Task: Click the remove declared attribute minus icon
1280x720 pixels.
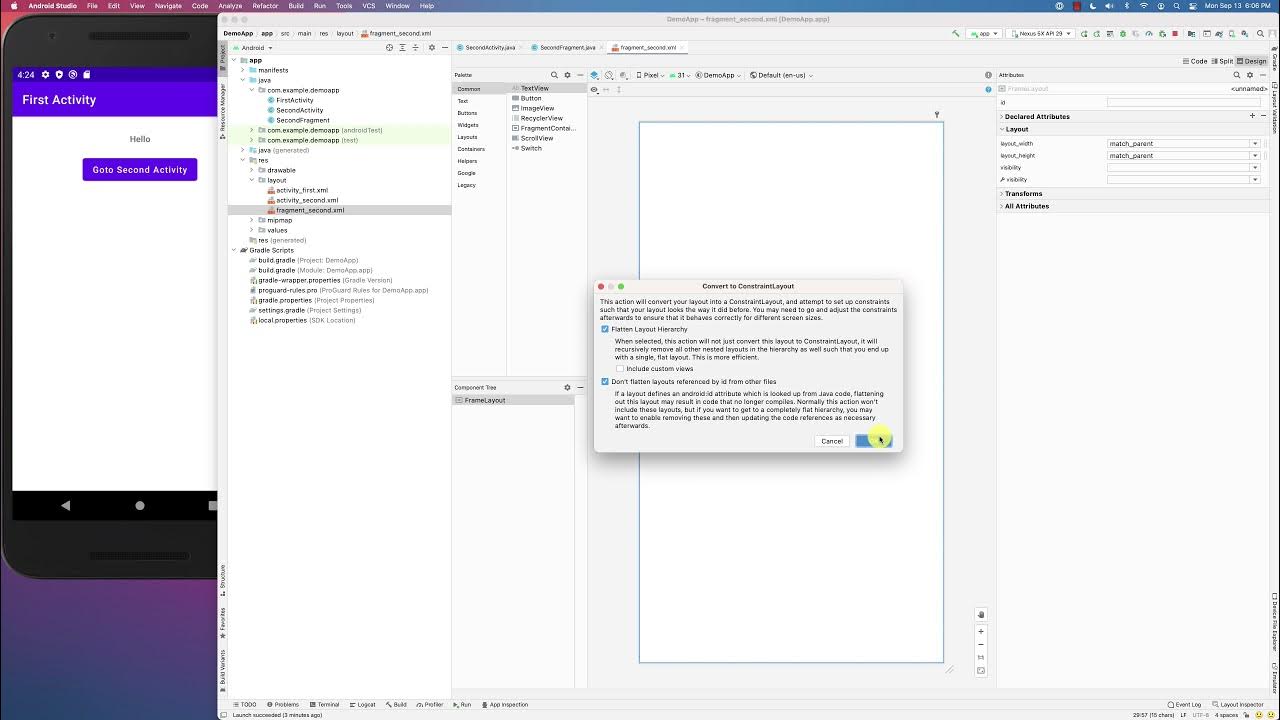Action: pyautogui.click(x=1263, y=116)
